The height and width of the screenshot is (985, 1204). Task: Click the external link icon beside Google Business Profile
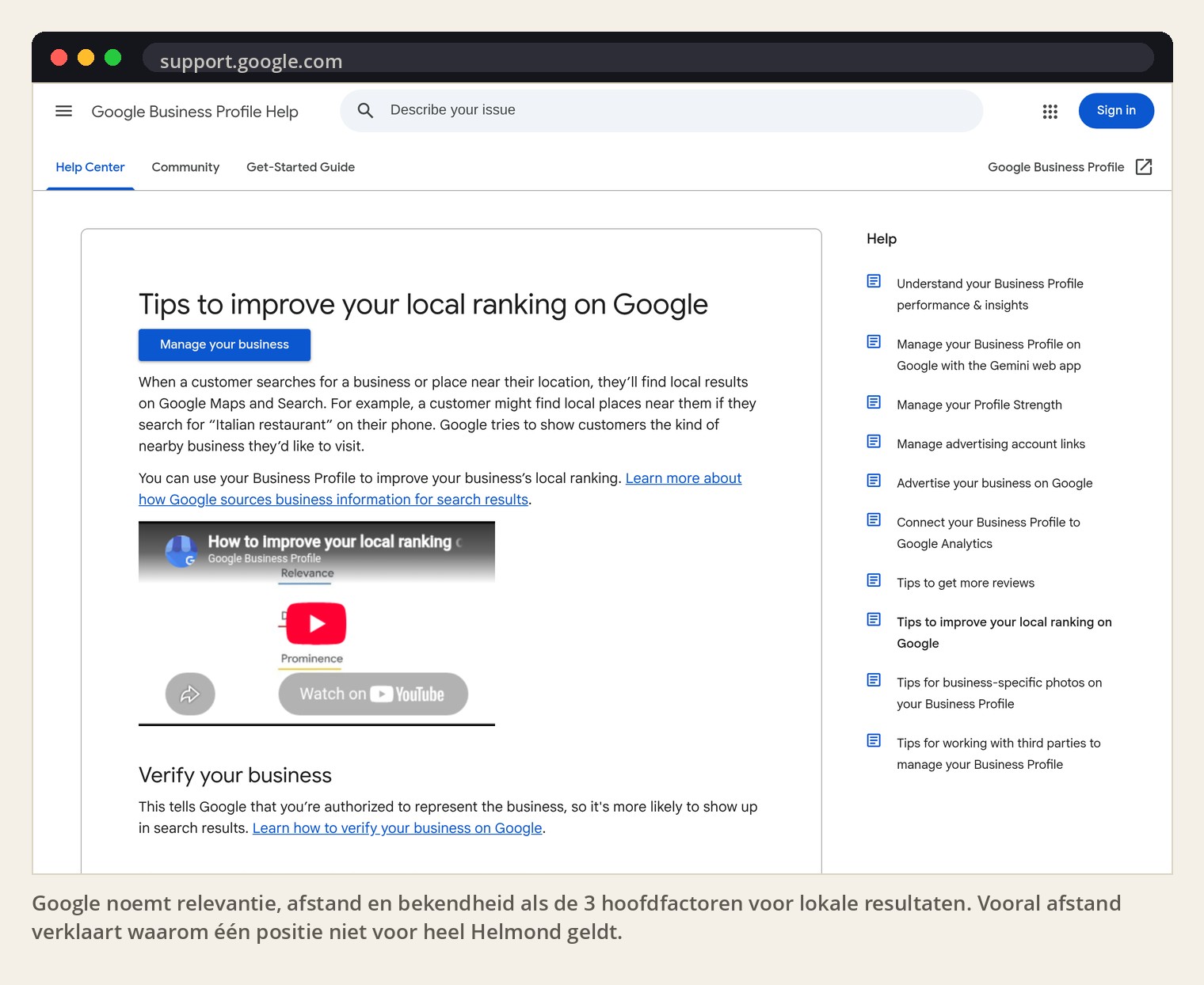pyautogui.click(x=1144, y=166)
